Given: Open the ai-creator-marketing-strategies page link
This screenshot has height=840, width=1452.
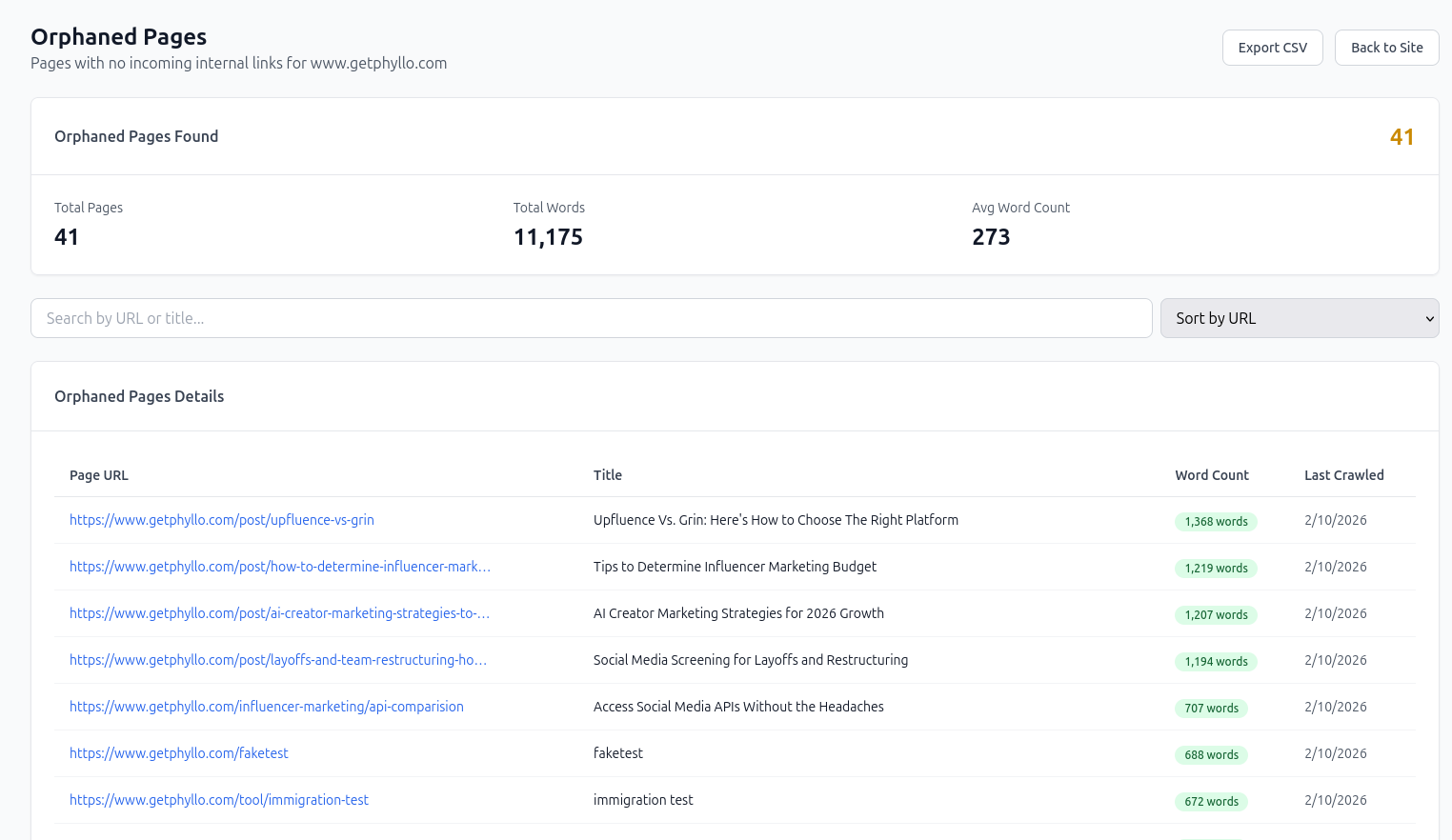Looking at the screenshot, I should pyautogui.click(x=279, y=613).
